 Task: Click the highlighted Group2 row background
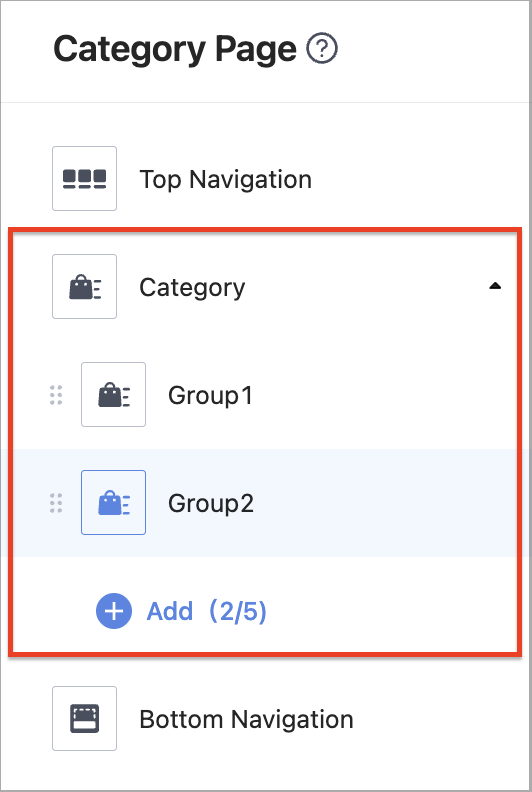(x=264, y=503)
